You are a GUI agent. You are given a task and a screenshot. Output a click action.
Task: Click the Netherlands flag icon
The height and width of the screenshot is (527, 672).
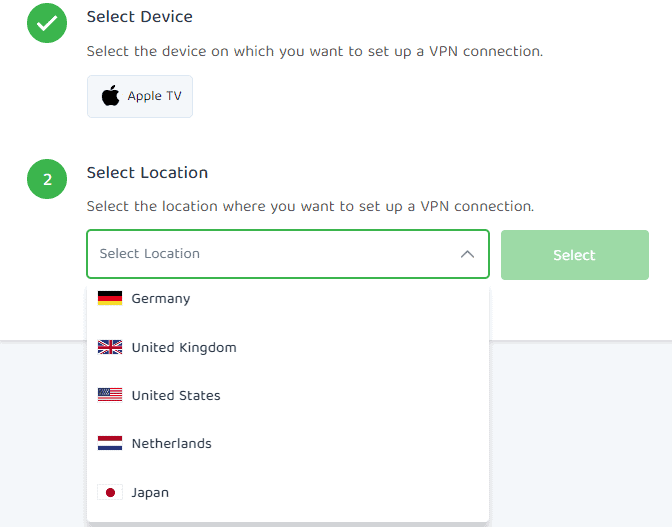110,443
